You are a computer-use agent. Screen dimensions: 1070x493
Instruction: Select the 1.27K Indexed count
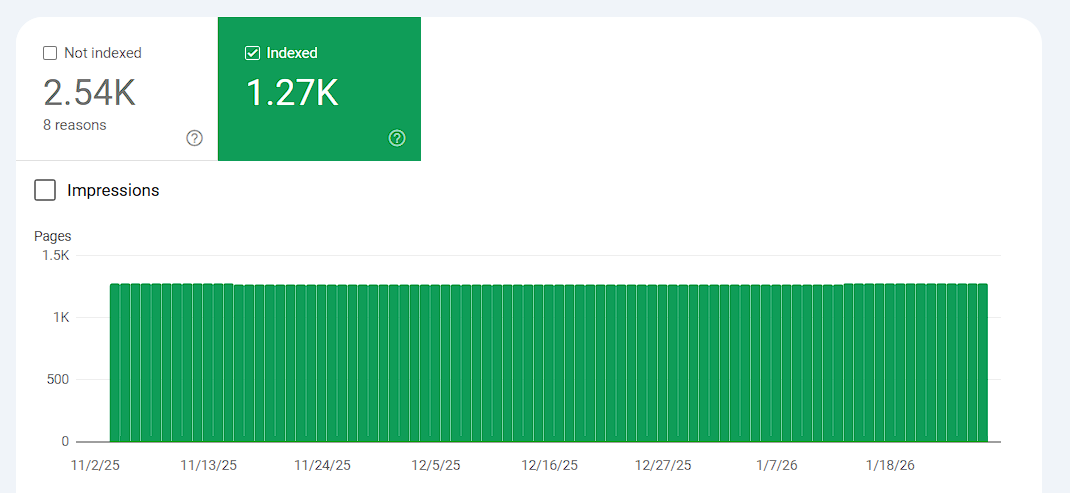coord(292,93)
